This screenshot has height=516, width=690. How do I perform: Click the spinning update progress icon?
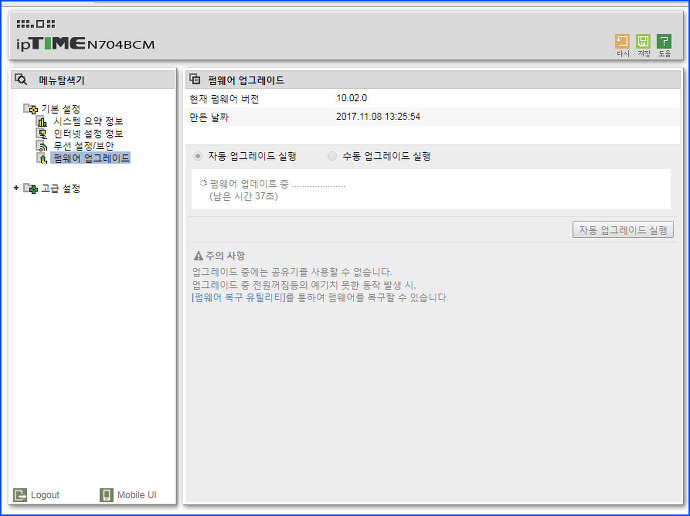pyautogui.click(x=203, y=183)
